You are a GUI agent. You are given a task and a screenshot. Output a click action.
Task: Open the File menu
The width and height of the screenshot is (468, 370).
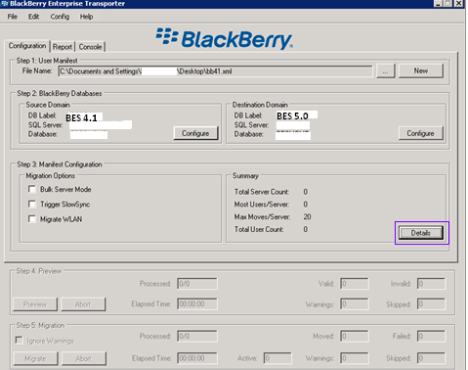tap(12, 16)
